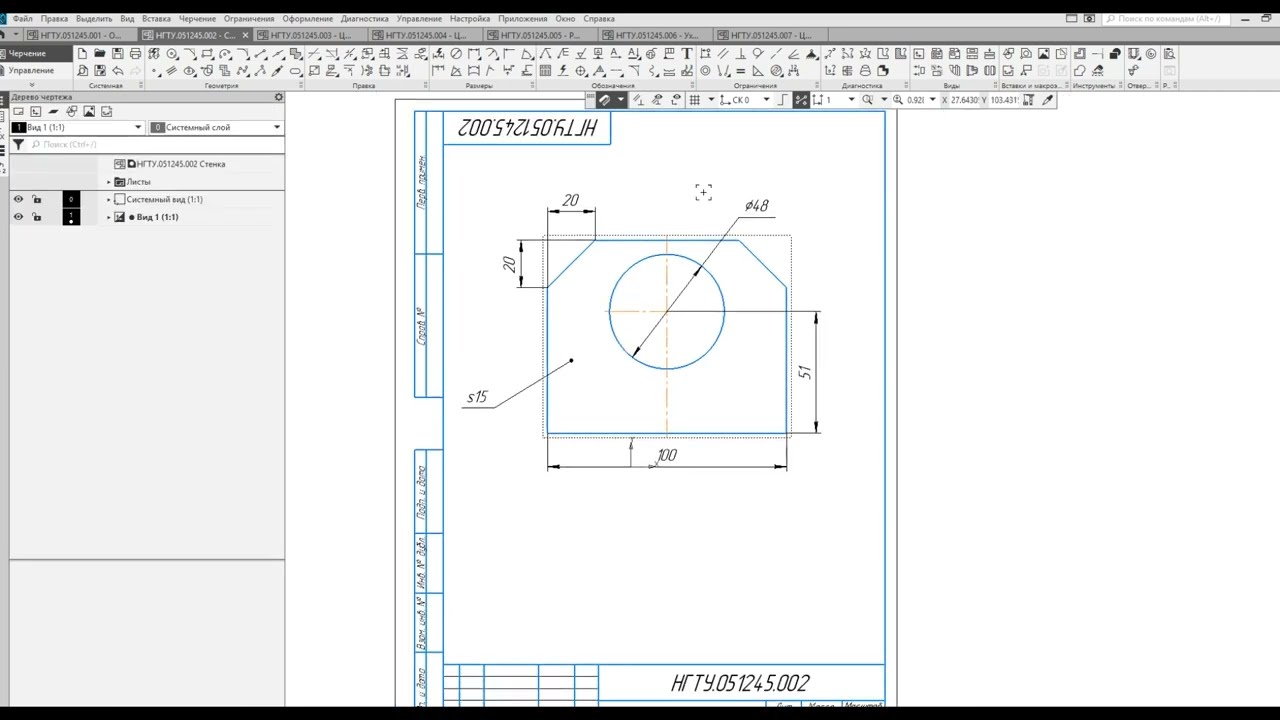The width and height of the screenshot is (1280, 720).
Task: Save the drawing with the floppy disk icon
Action: click(x=117, y=54)
